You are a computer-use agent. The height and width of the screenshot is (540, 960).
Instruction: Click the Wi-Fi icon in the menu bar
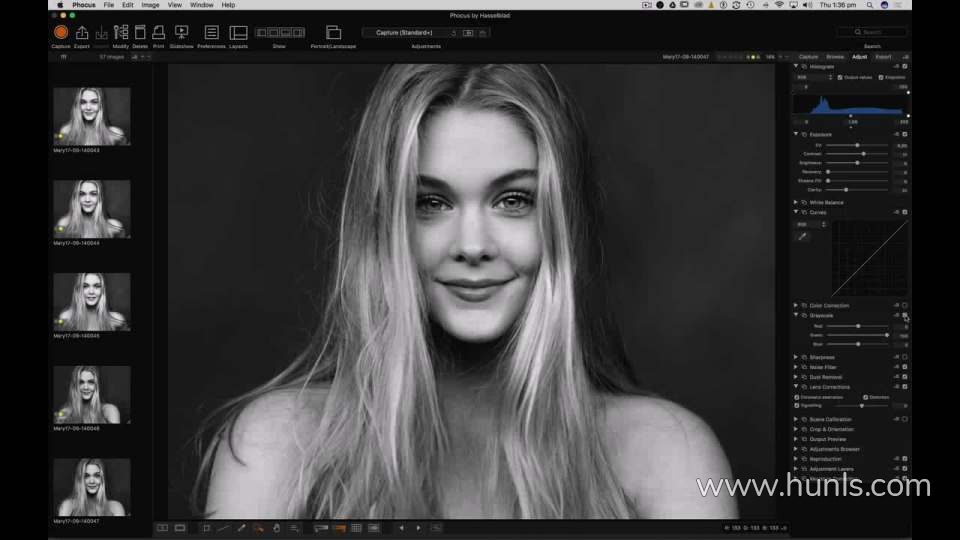point(779,5)
